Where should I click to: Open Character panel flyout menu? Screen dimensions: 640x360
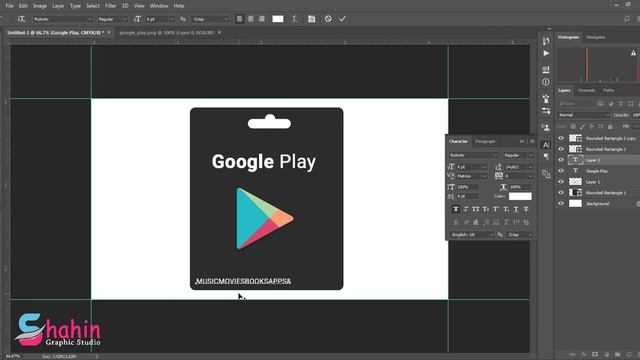pyautogui.click(x=532, y=141)
